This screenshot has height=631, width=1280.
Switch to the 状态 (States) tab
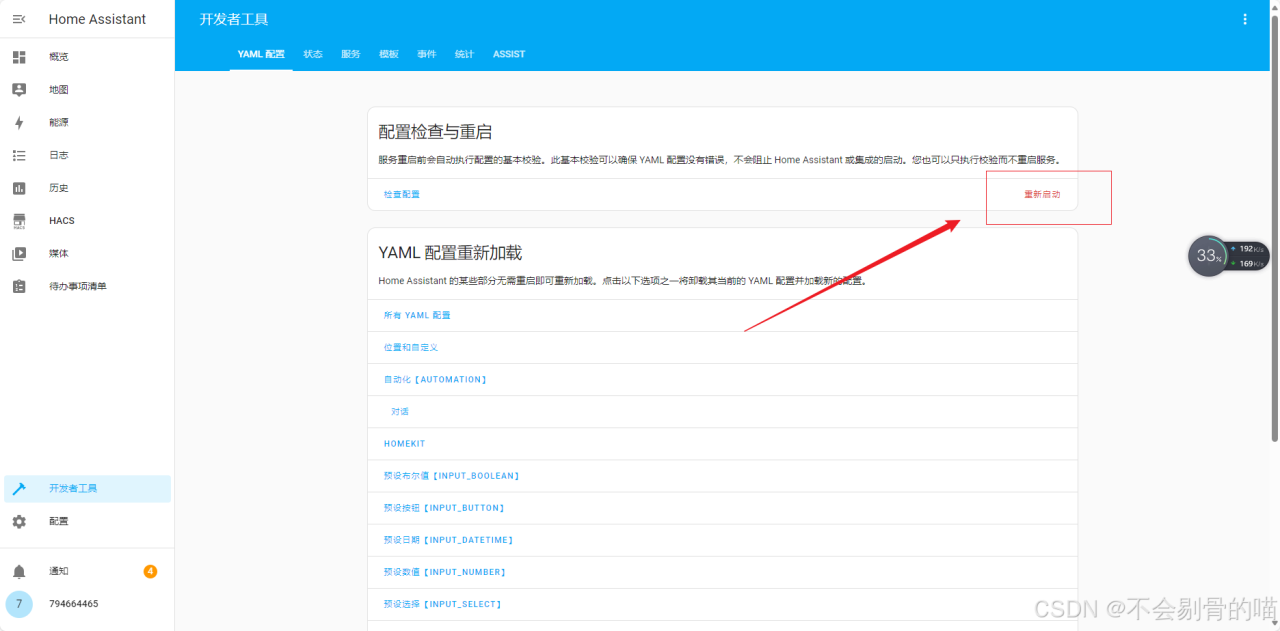[313, 54]
